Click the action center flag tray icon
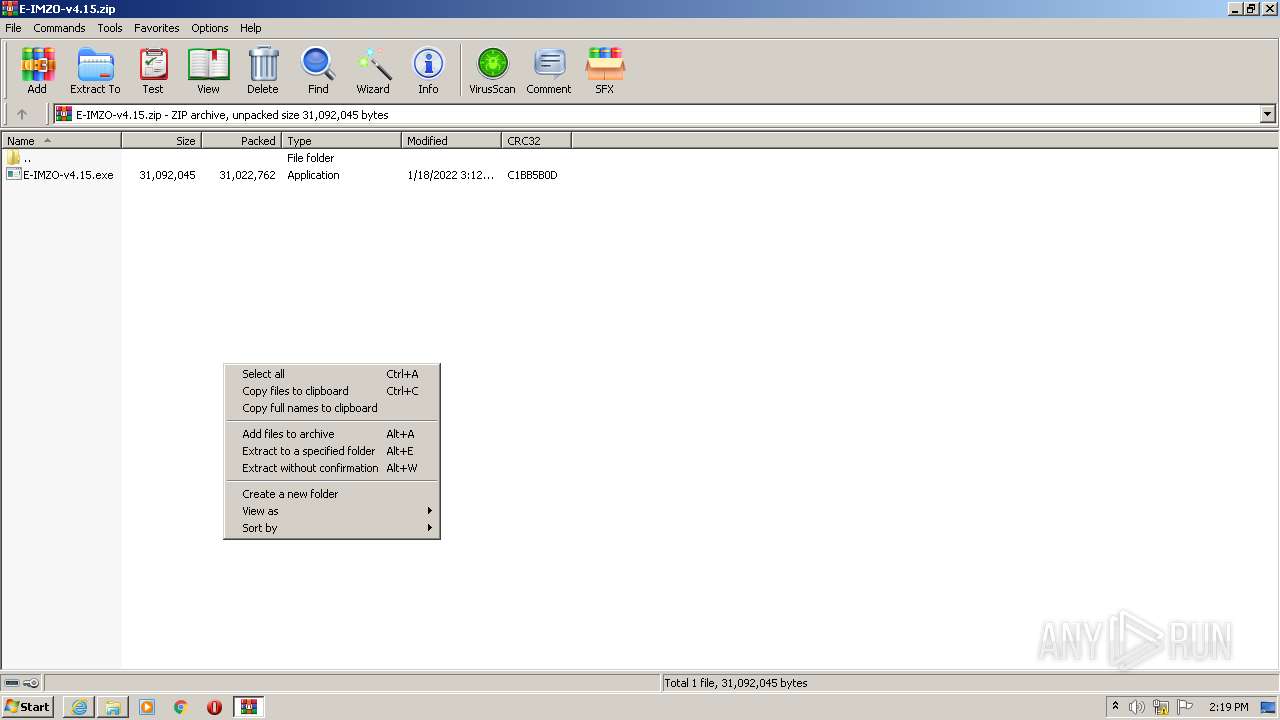The height and width of the screenshot is (720, 1280). pyautogui.click(x=1185, y=707)
